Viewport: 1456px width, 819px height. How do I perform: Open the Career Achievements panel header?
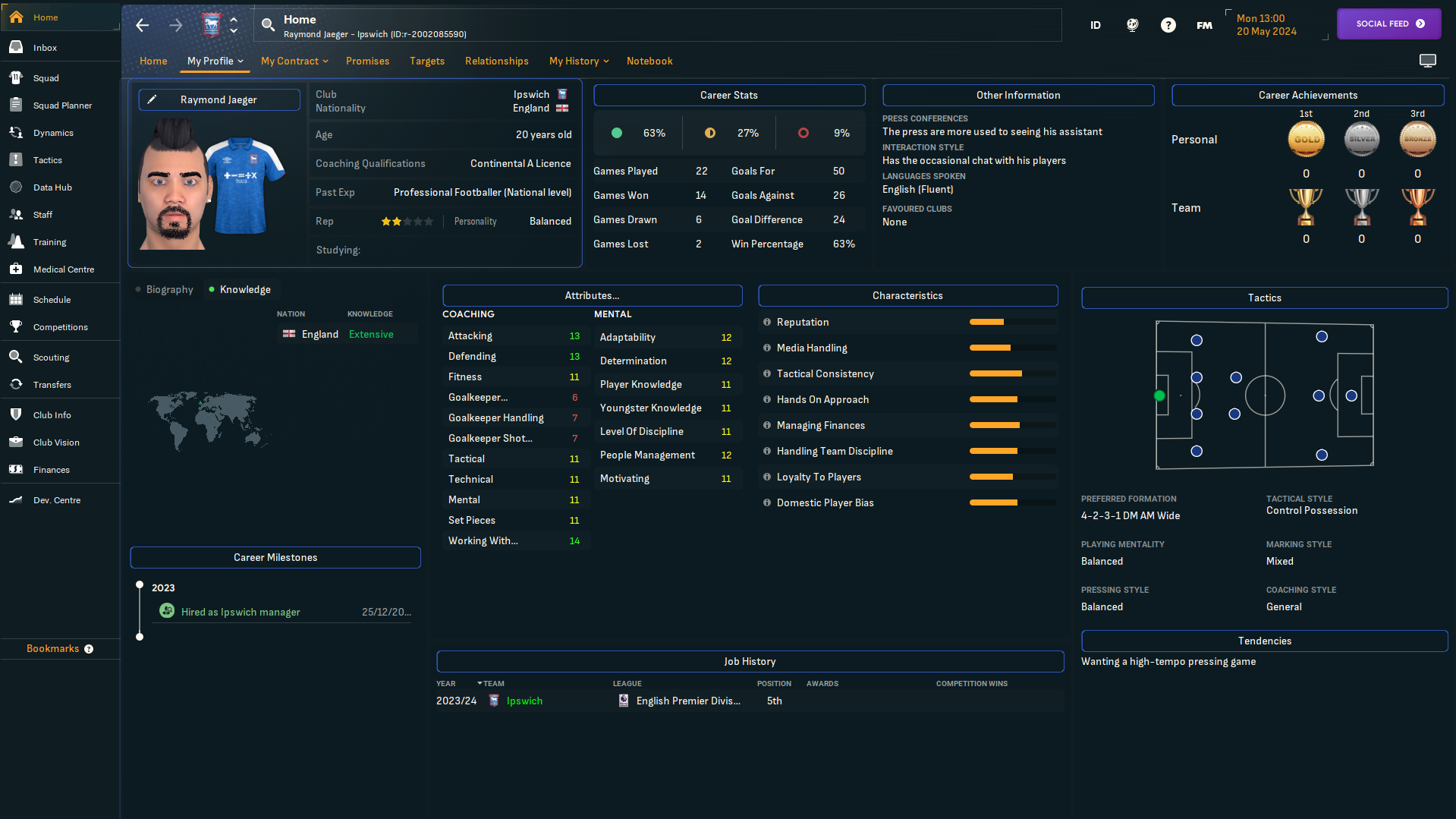[1308, 95]
